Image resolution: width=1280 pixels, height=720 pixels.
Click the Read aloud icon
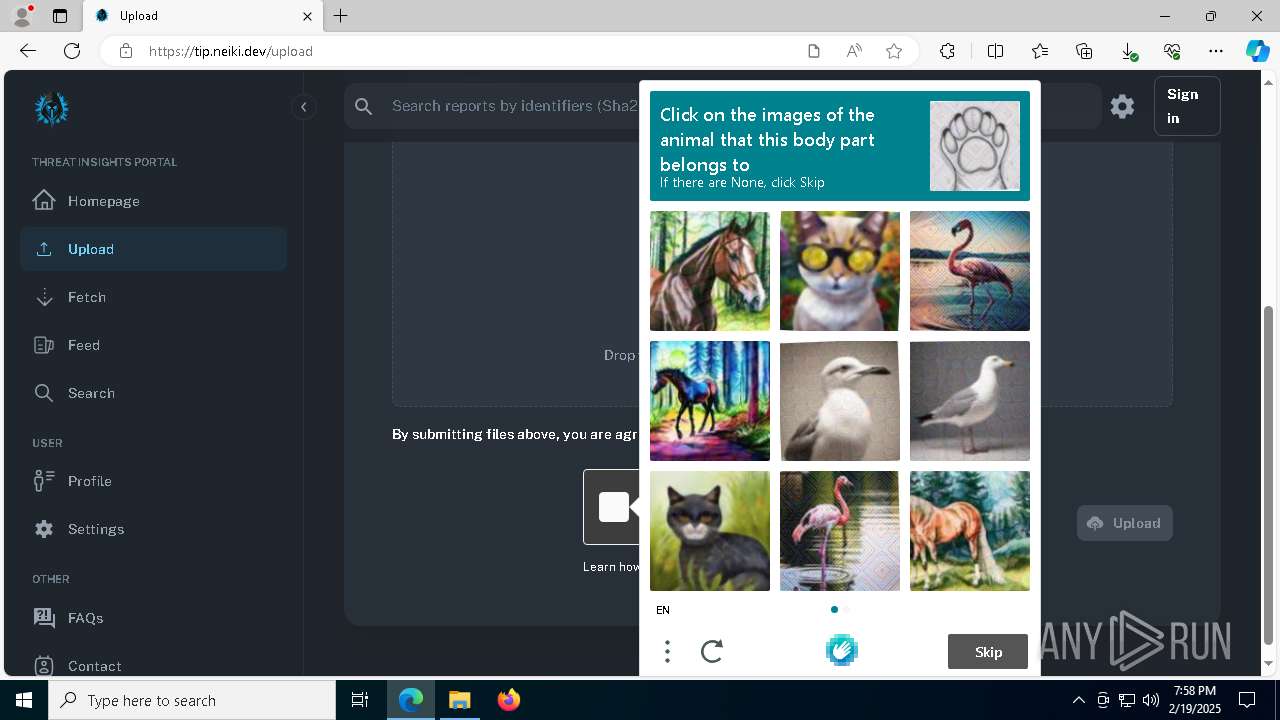click(x=854, y=51)
